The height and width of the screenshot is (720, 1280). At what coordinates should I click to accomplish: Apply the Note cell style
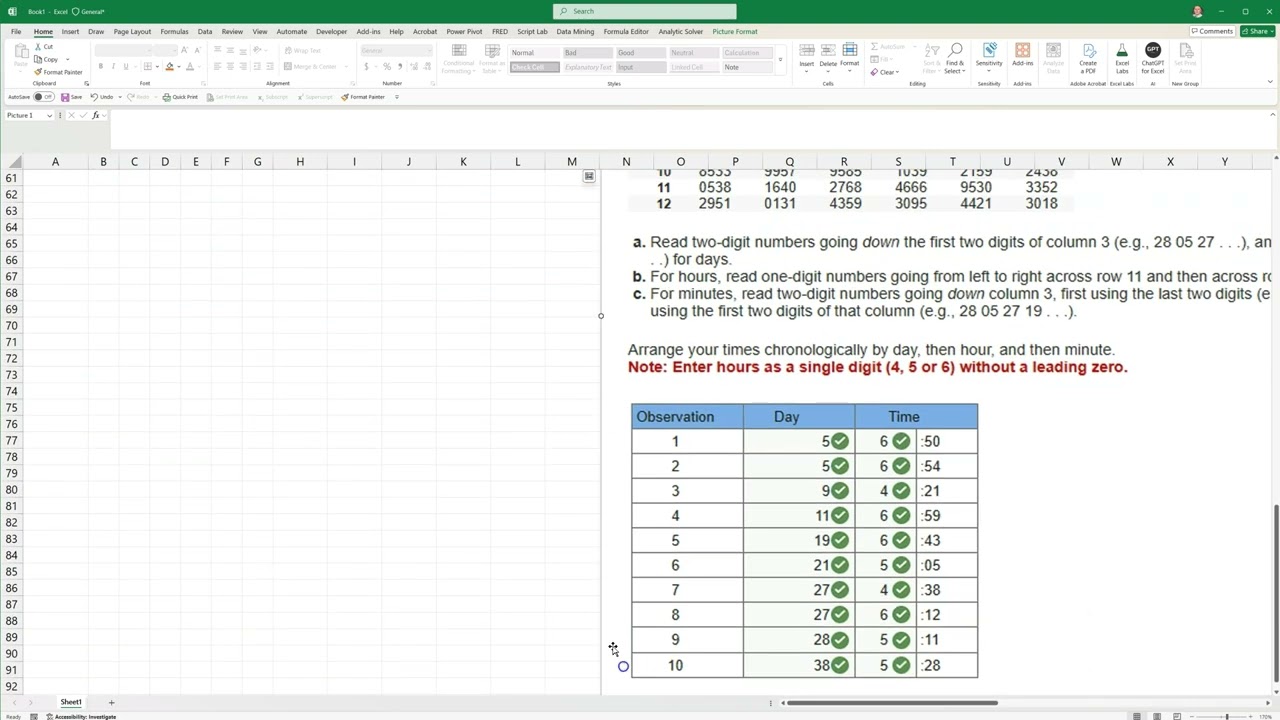[x=747, y=67]
